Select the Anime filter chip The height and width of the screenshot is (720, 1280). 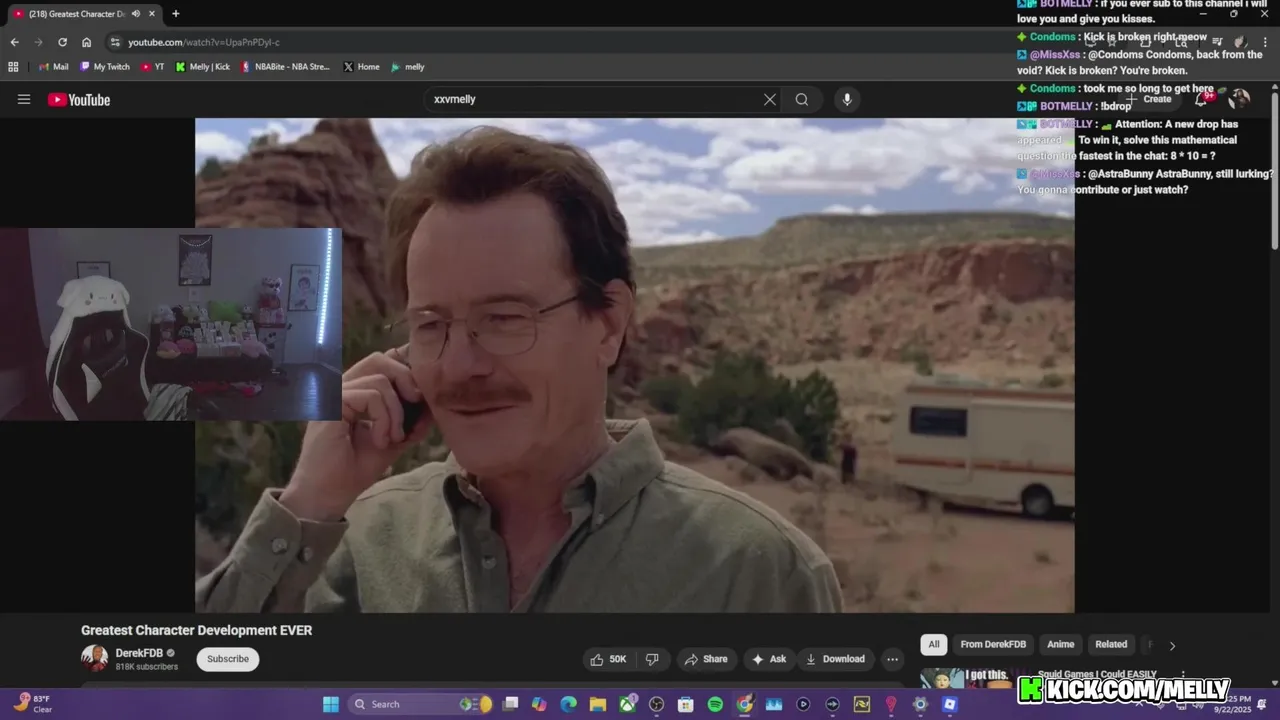tap(1060, 645)
